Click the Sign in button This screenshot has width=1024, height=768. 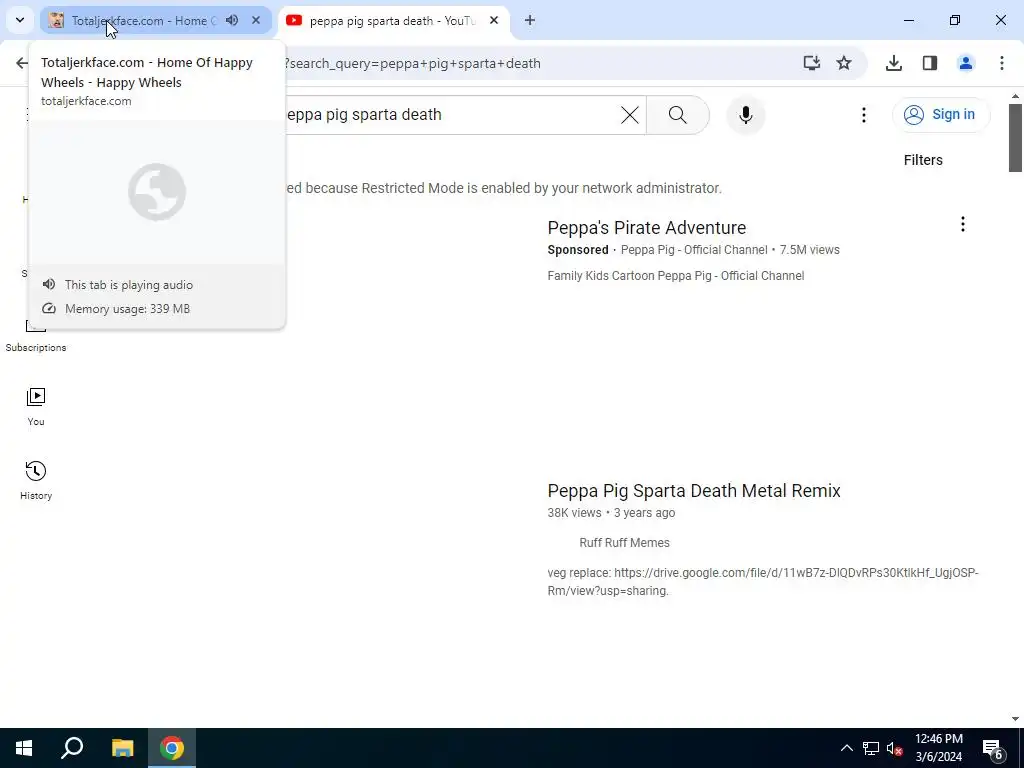941,114
